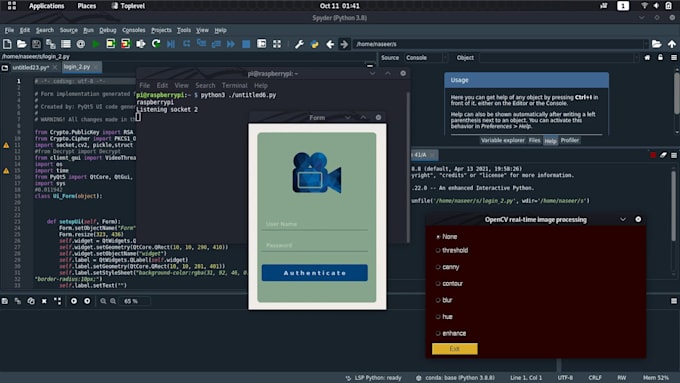Clear console with the eraser icon
Image resolution: width=680 pixels, height=383 pixels.
pyautogui.click(x=663, y=155)
